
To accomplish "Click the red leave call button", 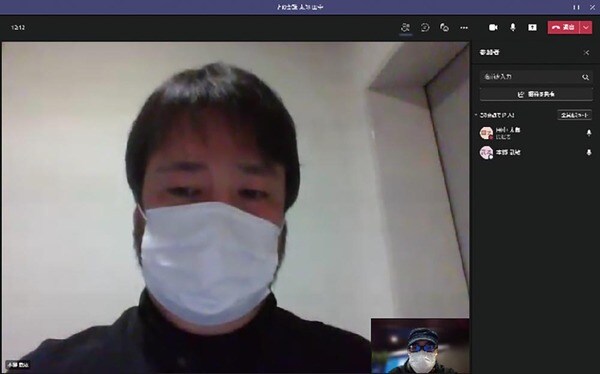I will click(x=564, y=28).
